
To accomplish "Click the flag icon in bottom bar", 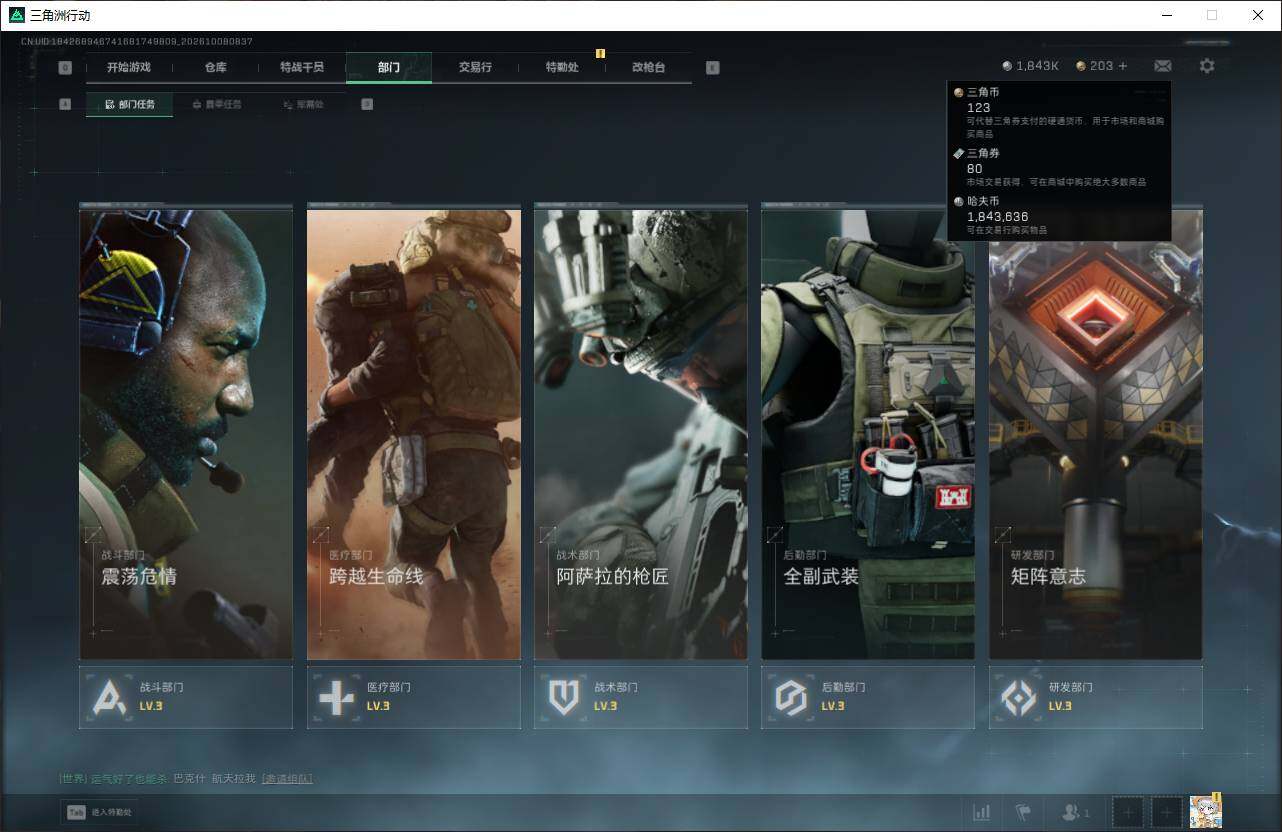I will [1023, 812].
